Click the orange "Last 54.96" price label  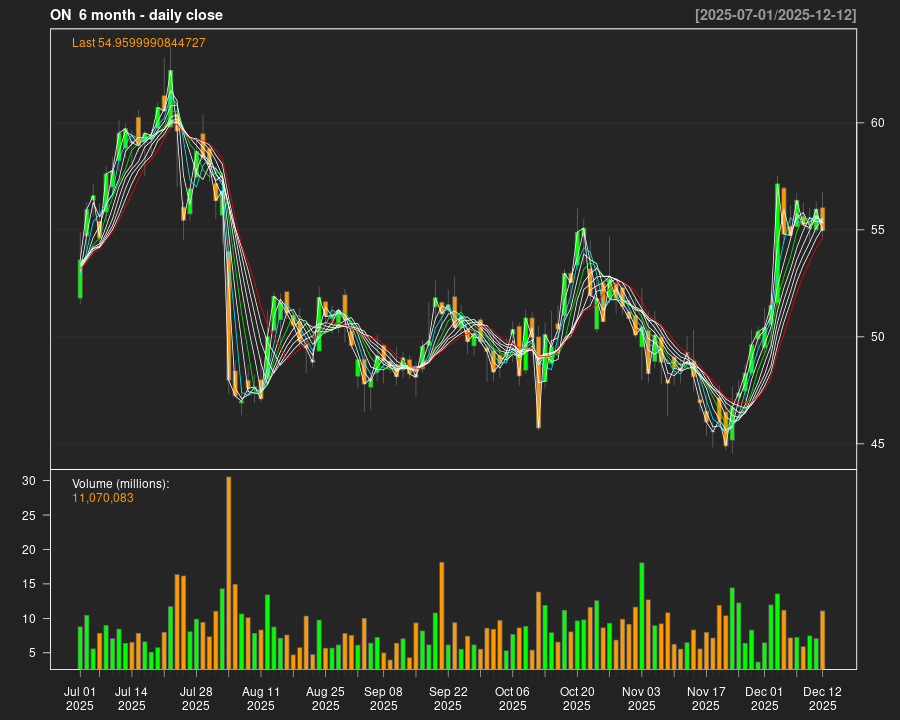point(139,43)
